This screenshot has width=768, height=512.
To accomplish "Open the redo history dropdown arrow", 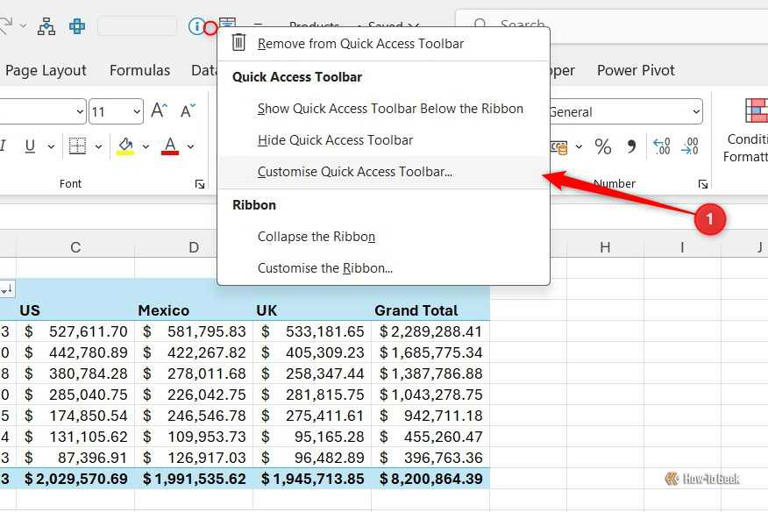I will (x=23, y=26).
